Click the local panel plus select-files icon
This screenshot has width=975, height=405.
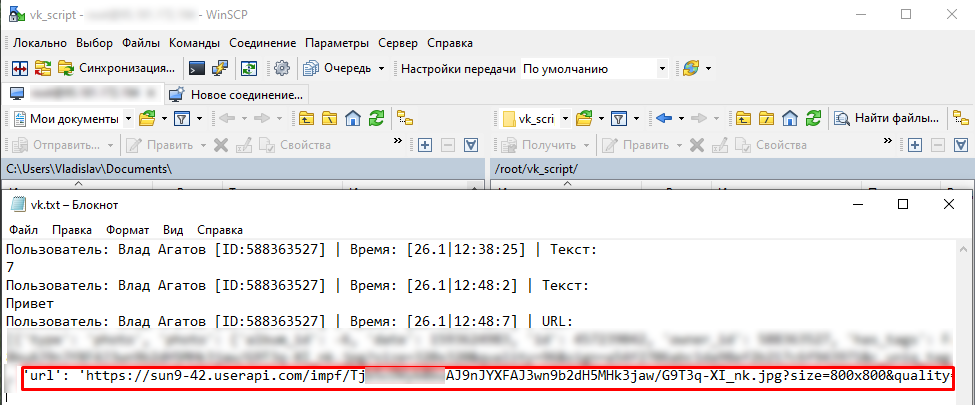click(425, 145)
